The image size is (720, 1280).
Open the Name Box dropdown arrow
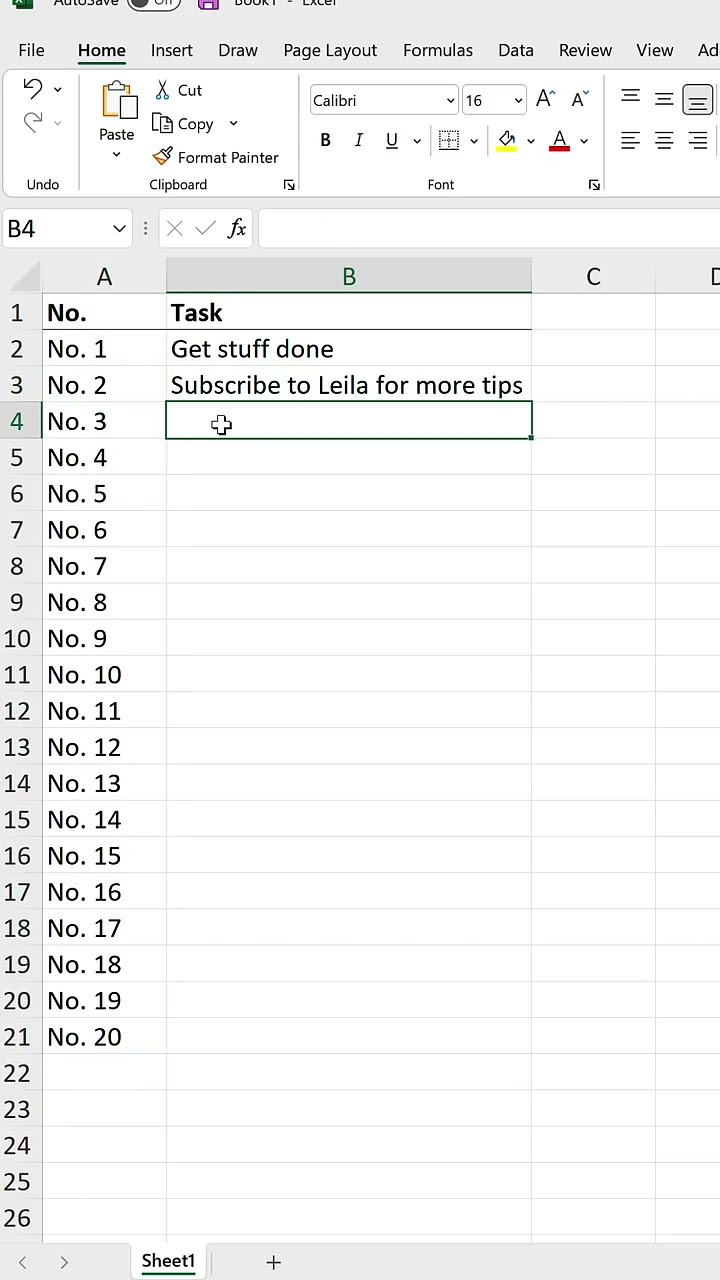[x=119, y=229]
